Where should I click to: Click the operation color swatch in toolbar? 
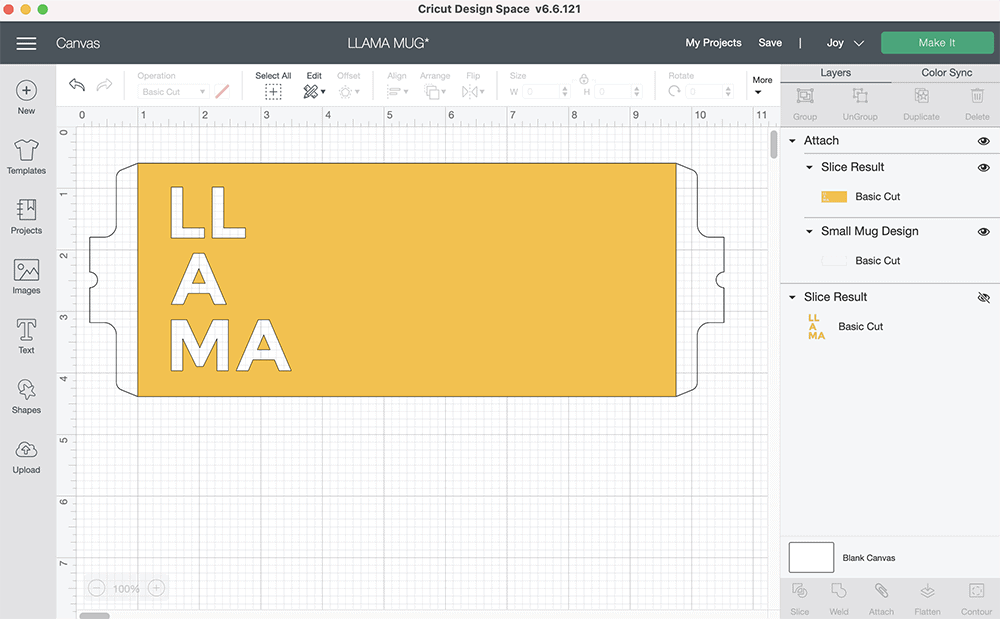222,92
